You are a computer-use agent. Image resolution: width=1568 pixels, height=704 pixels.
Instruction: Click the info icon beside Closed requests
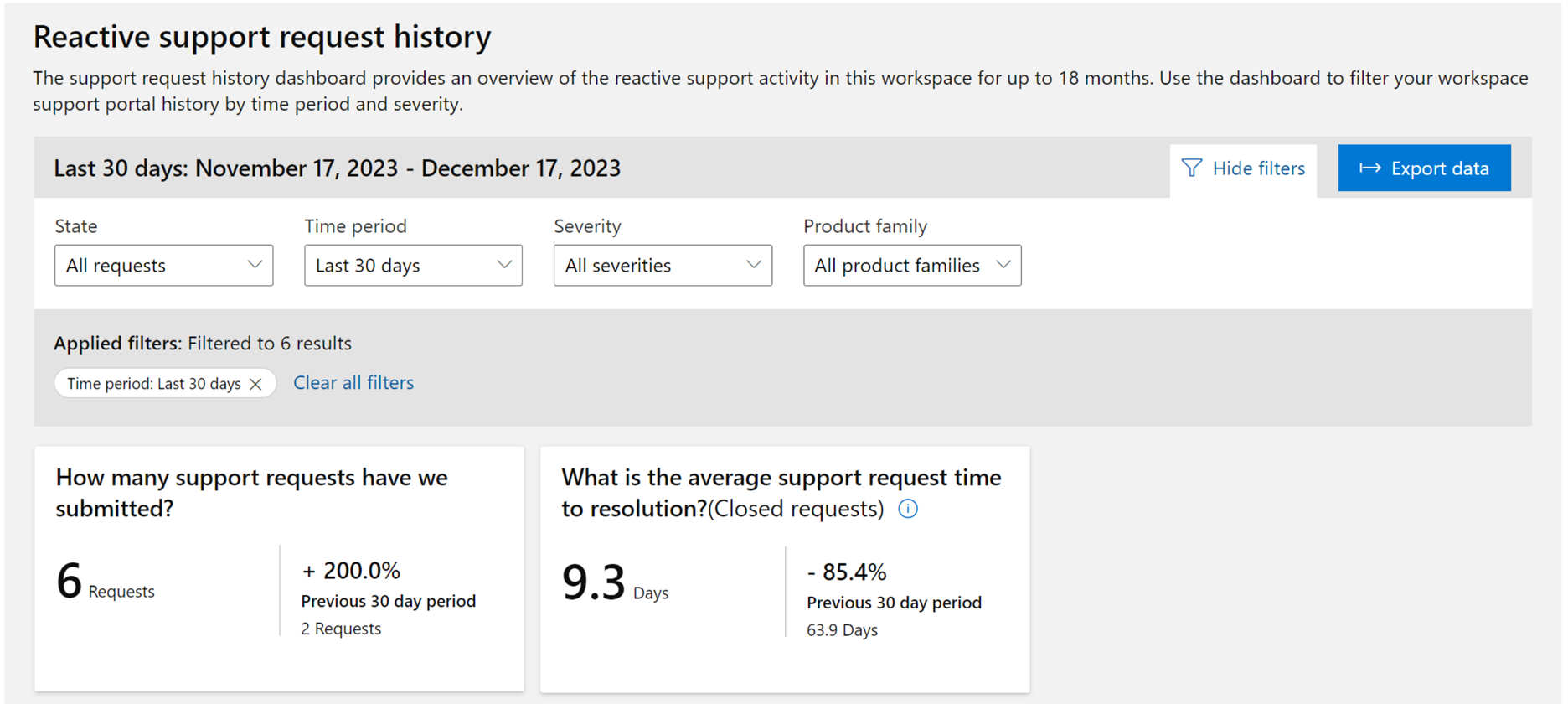pos(908,509)
